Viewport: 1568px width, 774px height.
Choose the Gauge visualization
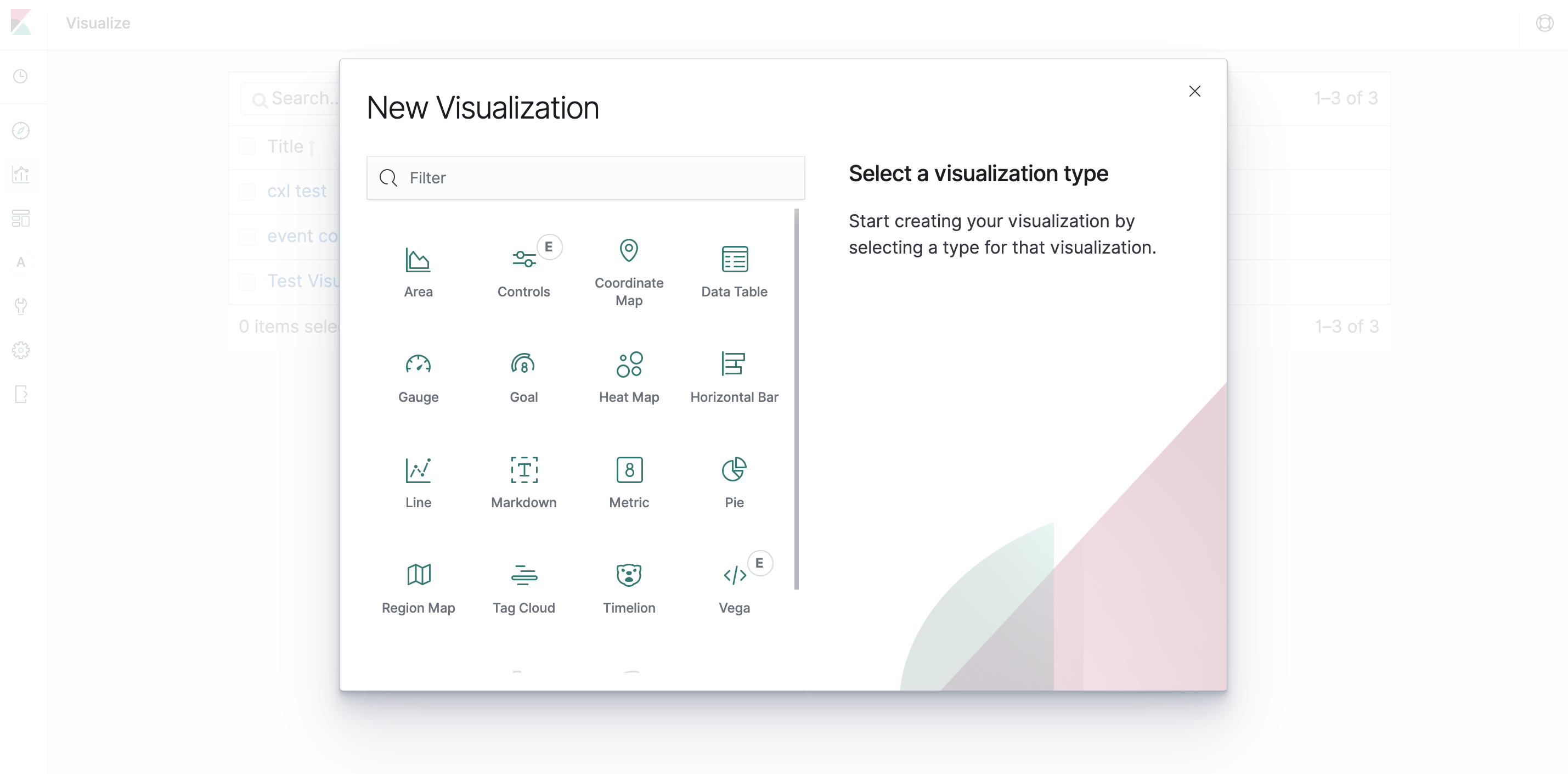(x=418, y=378)
